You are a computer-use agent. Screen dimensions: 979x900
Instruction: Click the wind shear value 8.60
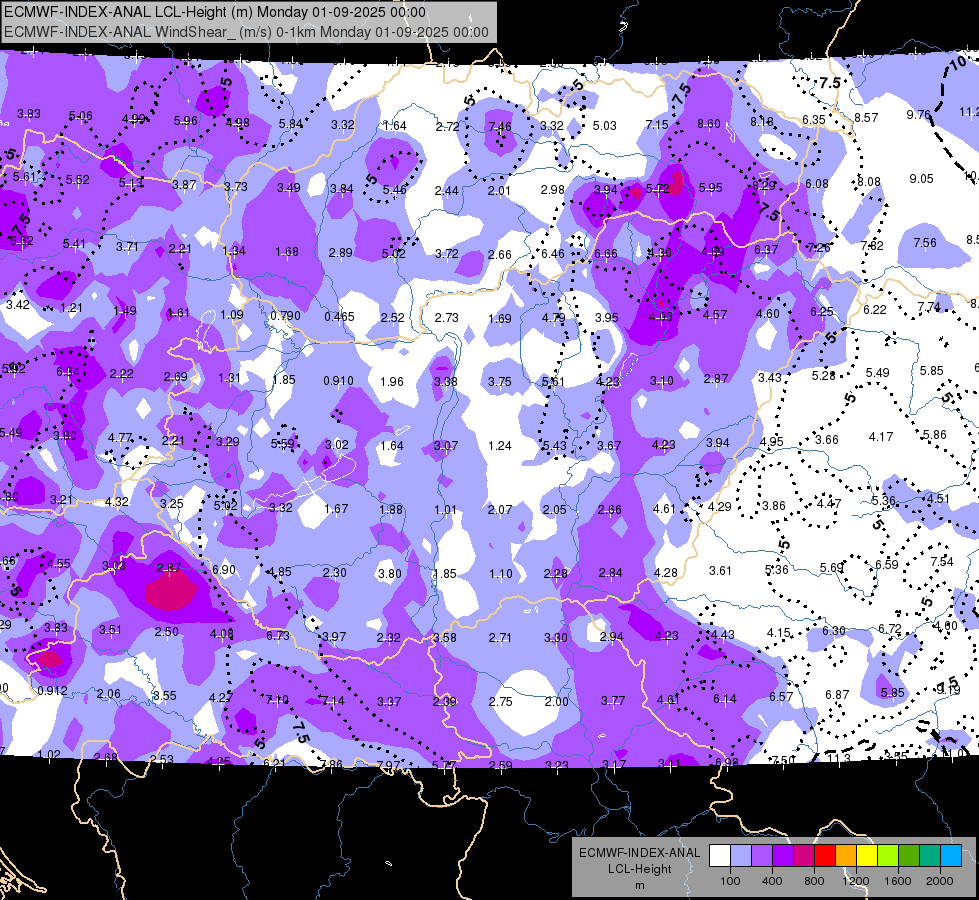click(709, 124)
